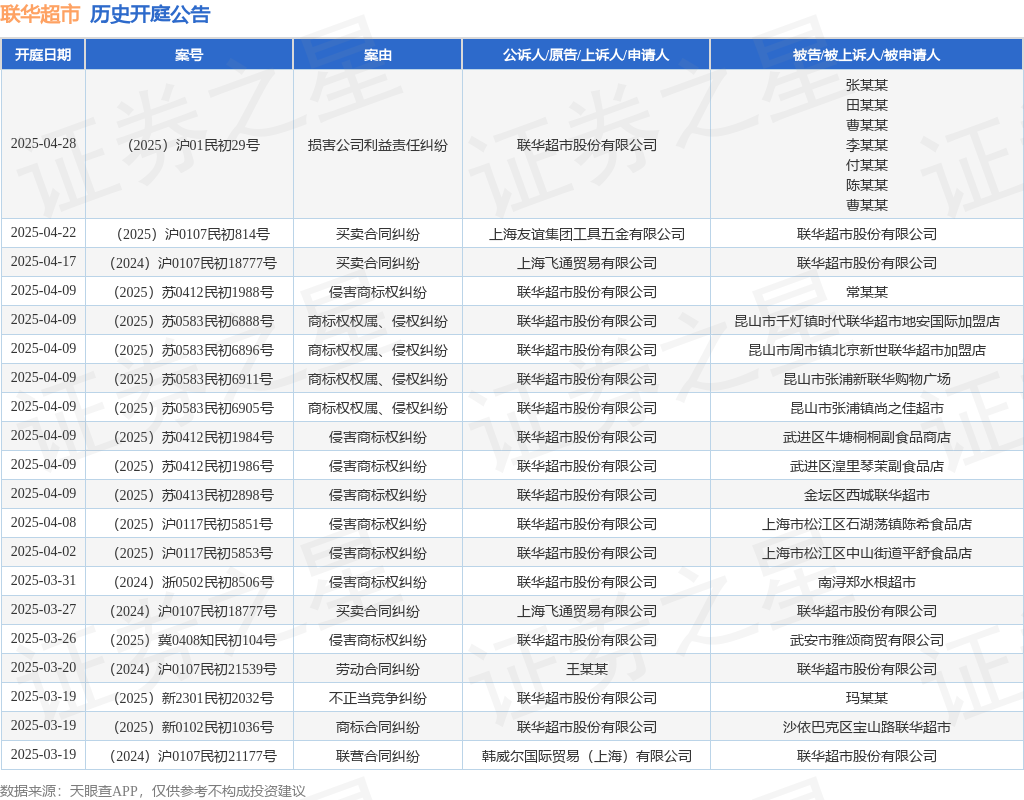Select case (2025)苏0413民初2898号
This screenshot has height=800, width=1024.
click(193, 495)
